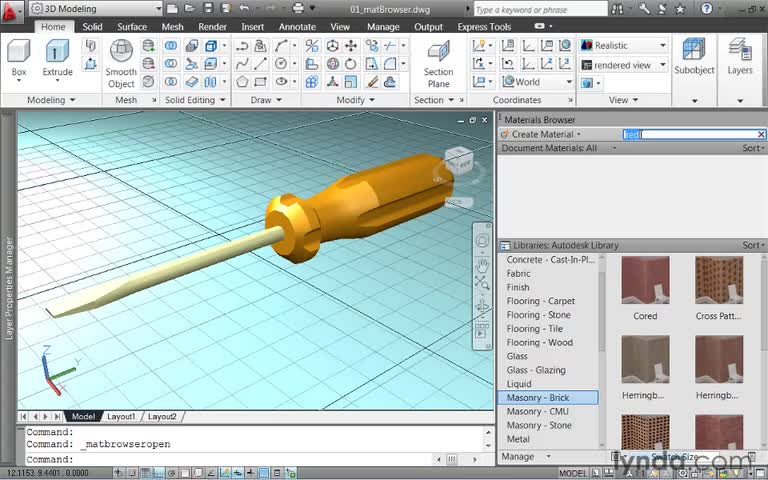
Task: Click the Polyline draw tool
Action: [242, 46]
